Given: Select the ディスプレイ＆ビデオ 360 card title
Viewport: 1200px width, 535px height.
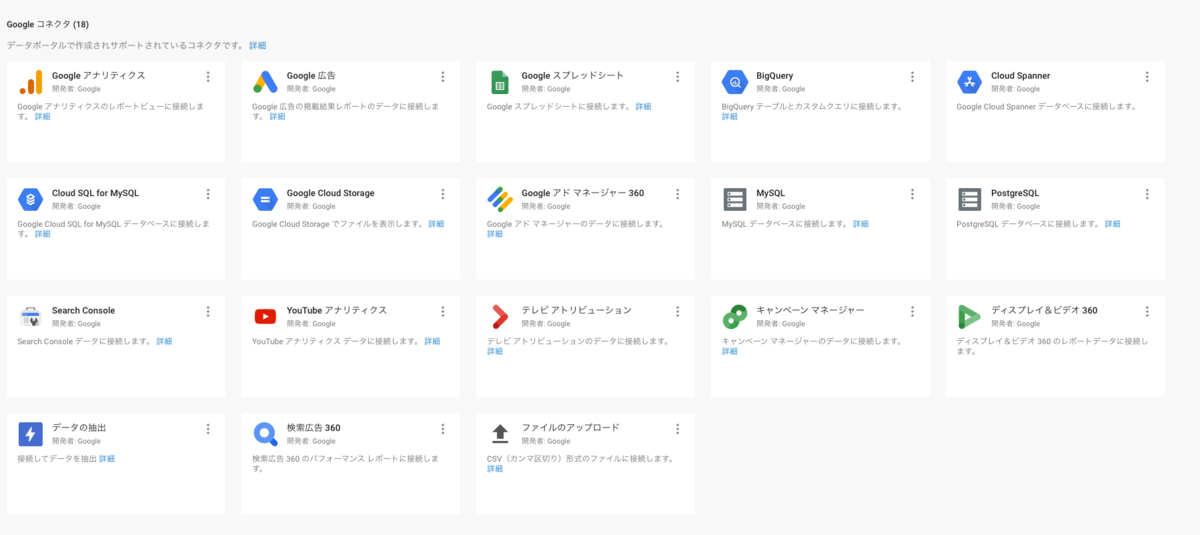Looking at the screenshot, I should (x=1044, y=310).
